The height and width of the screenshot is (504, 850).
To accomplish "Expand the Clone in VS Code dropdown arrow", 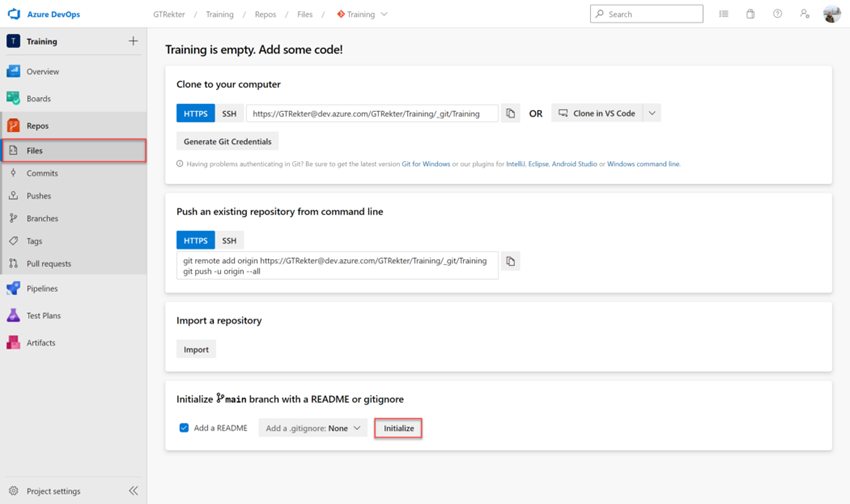I will tap(652, 114).
